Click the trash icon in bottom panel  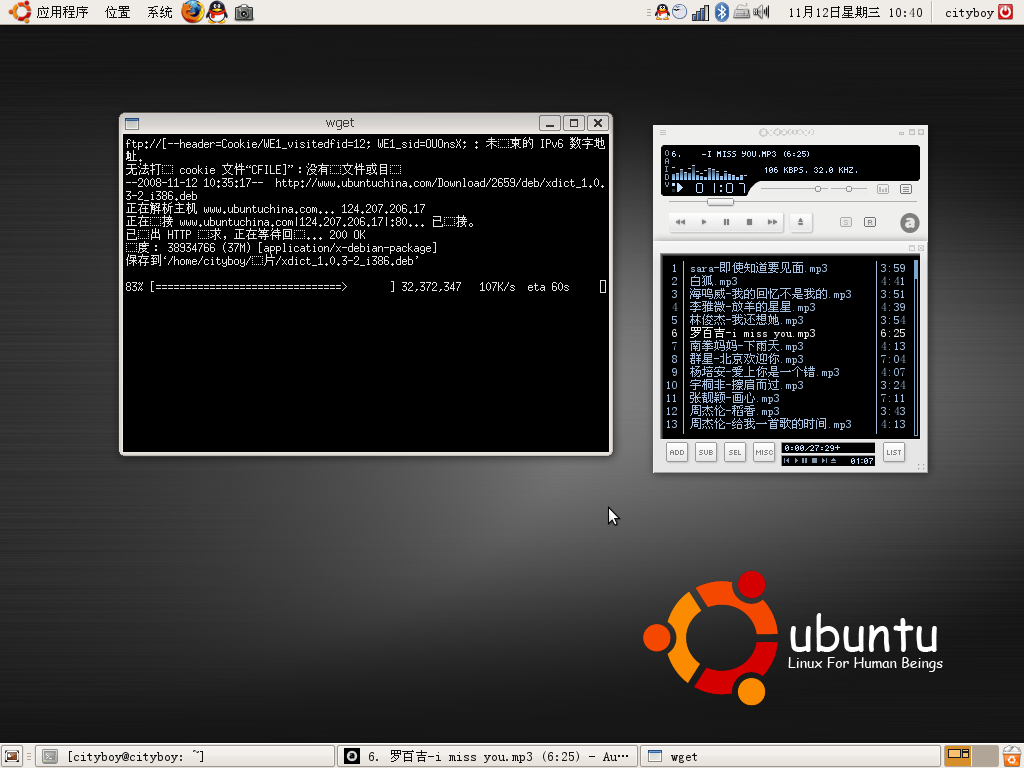click(1012, 756)
